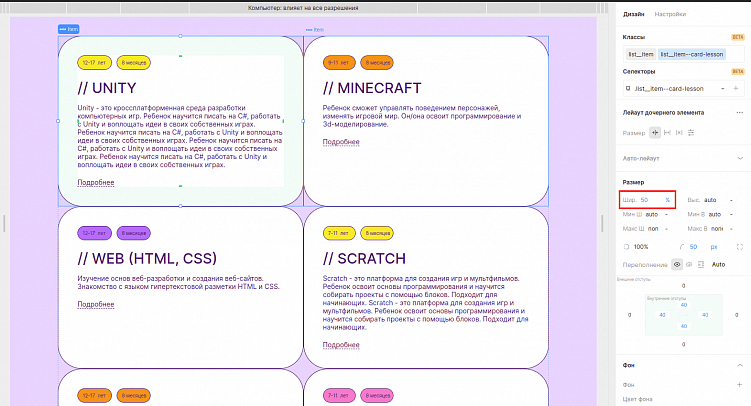Change the Выс. height unit
Viewport: 751px width, 406px height.
click(731, 200)
